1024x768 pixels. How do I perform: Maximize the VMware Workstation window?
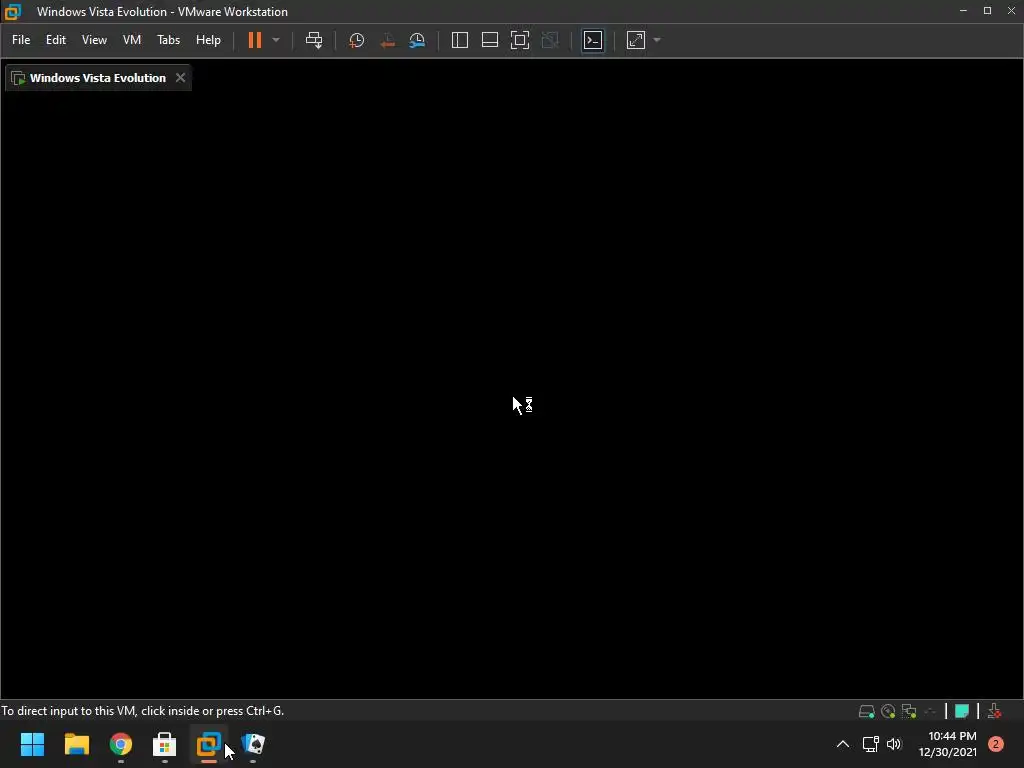click(987, 11)
